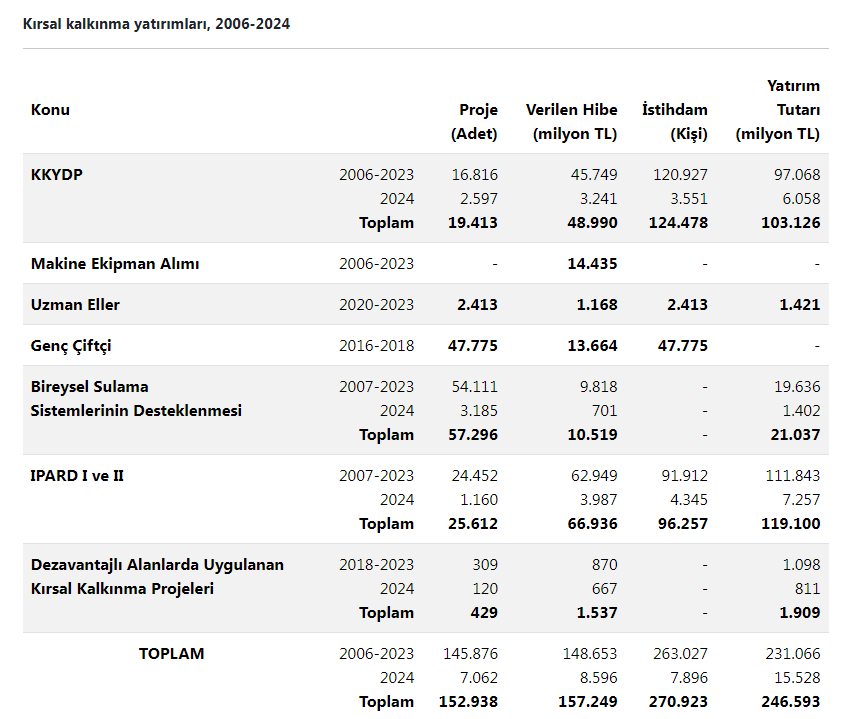This screenshot has height=719, width=851.
Task: Select the "Konu" column header
Action: click(50, 110)
